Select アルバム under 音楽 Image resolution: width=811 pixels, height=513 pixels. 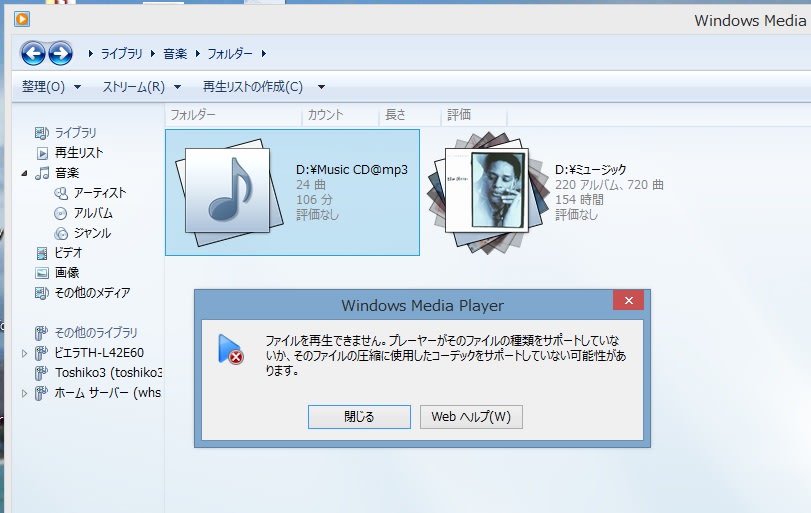click(93, 213)
